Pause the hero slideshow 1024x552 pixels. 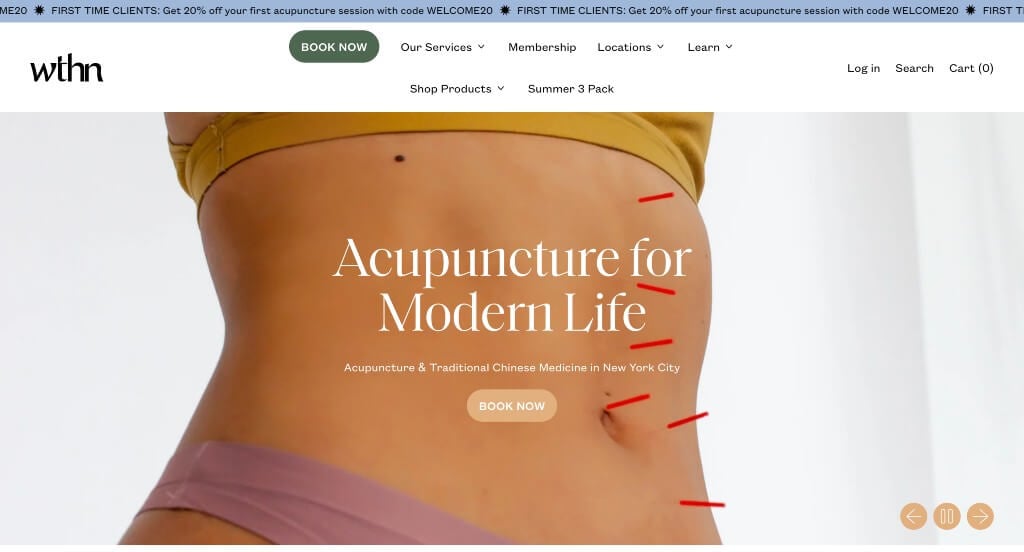coord(946,516)
